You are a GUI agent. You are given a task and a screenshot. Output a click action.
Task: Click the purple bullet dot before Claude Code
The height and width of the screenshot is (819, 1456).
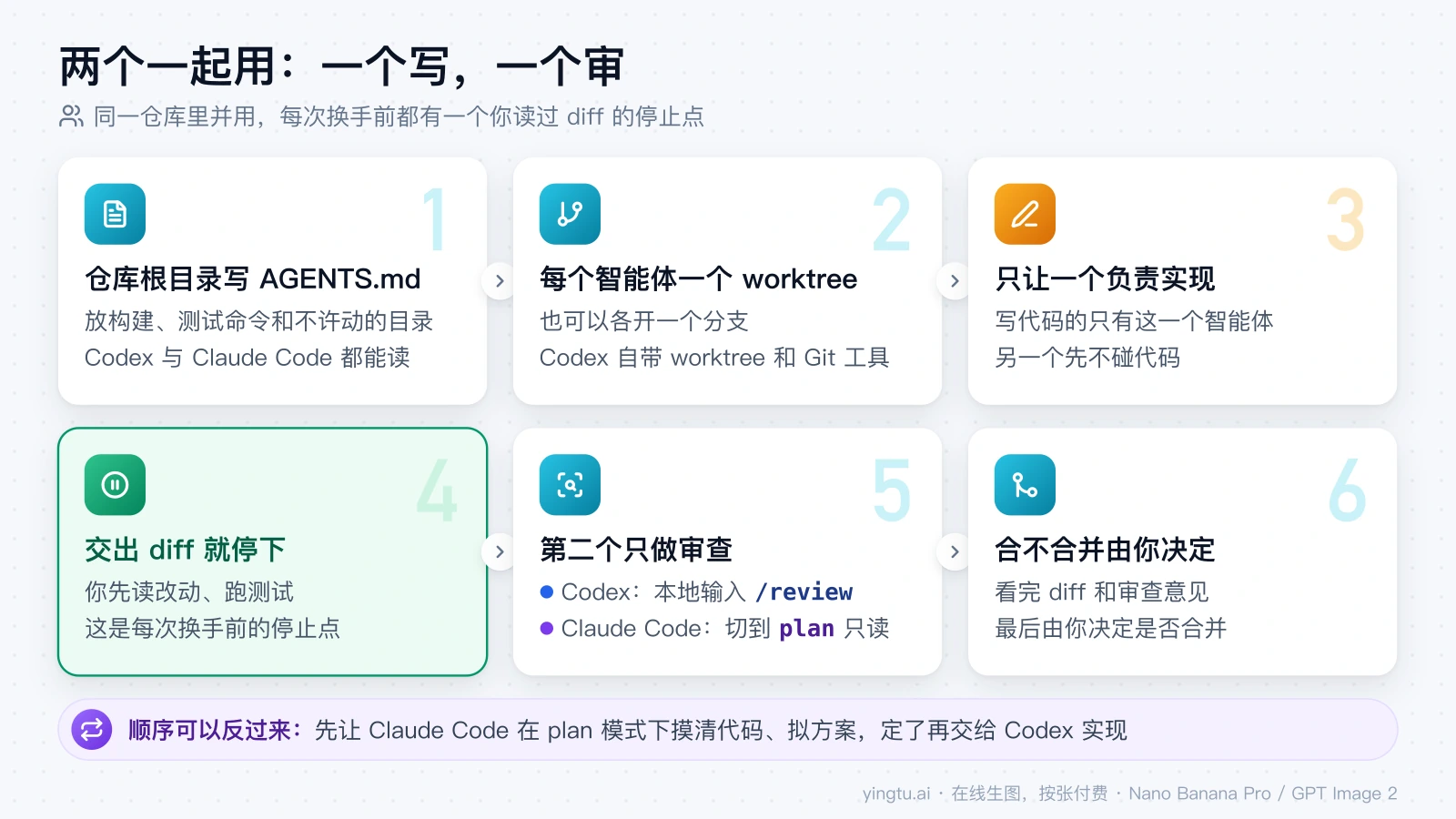pyautogui.click(x=547, y=628)
